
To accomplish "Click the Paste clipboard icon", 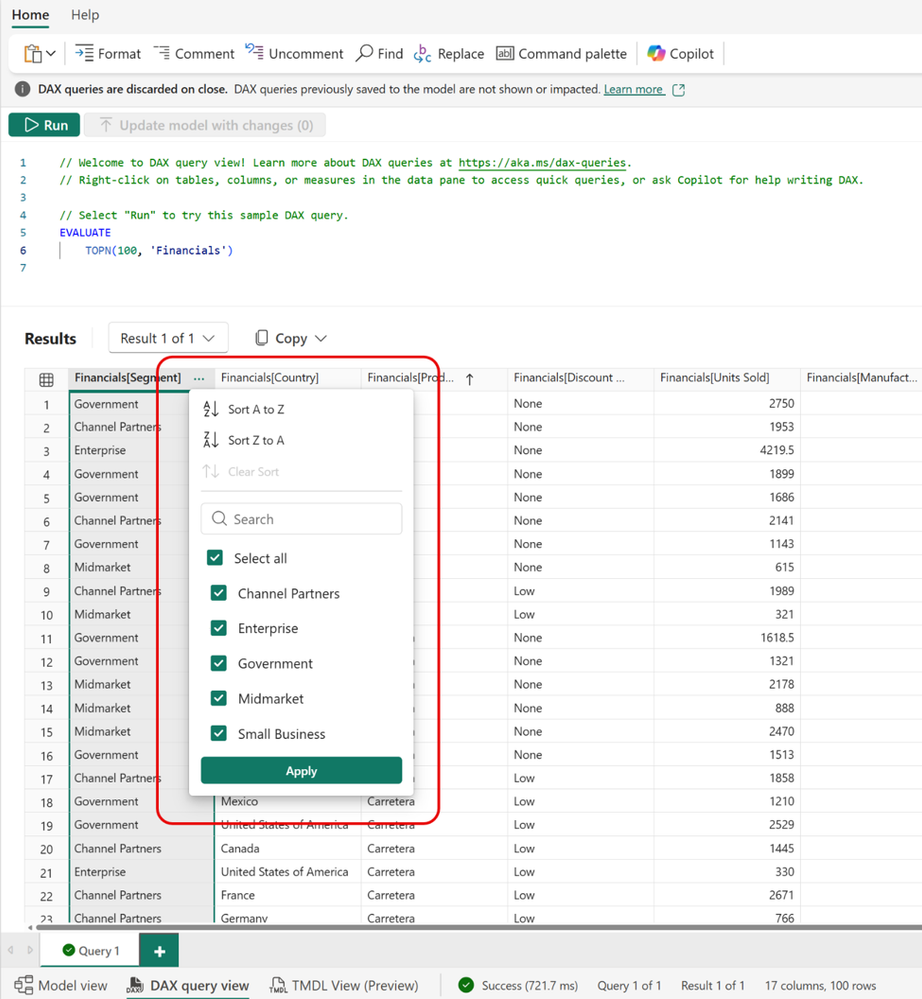I will click(x=32, y=54).
